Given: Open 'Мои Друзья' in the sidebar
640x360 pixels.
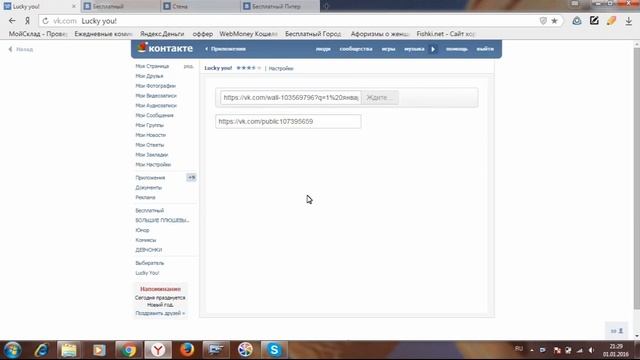Looking at the screenshot, I should point(149,76).
